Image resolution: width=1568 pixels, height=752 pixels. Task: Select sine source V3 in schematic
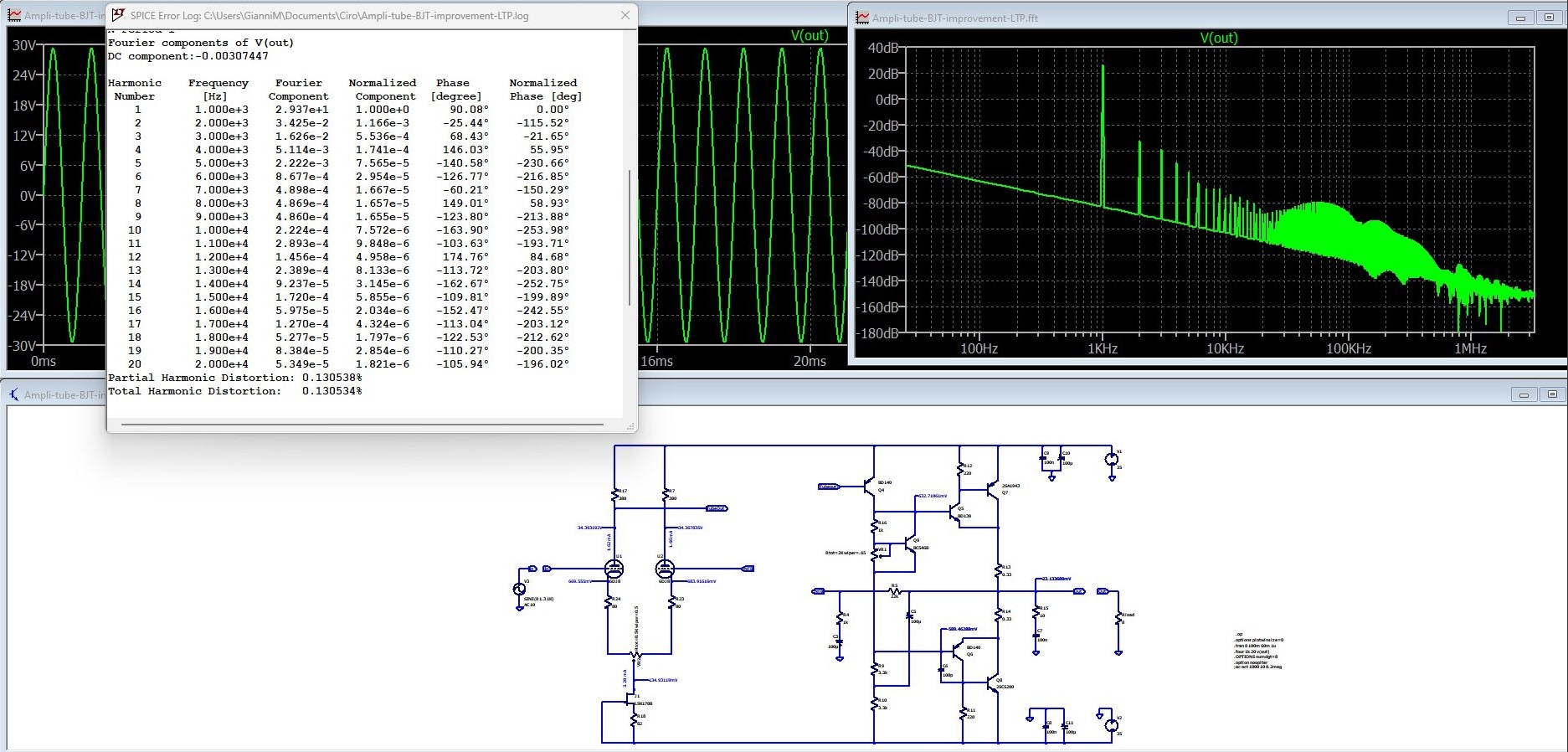coord(519,590)
